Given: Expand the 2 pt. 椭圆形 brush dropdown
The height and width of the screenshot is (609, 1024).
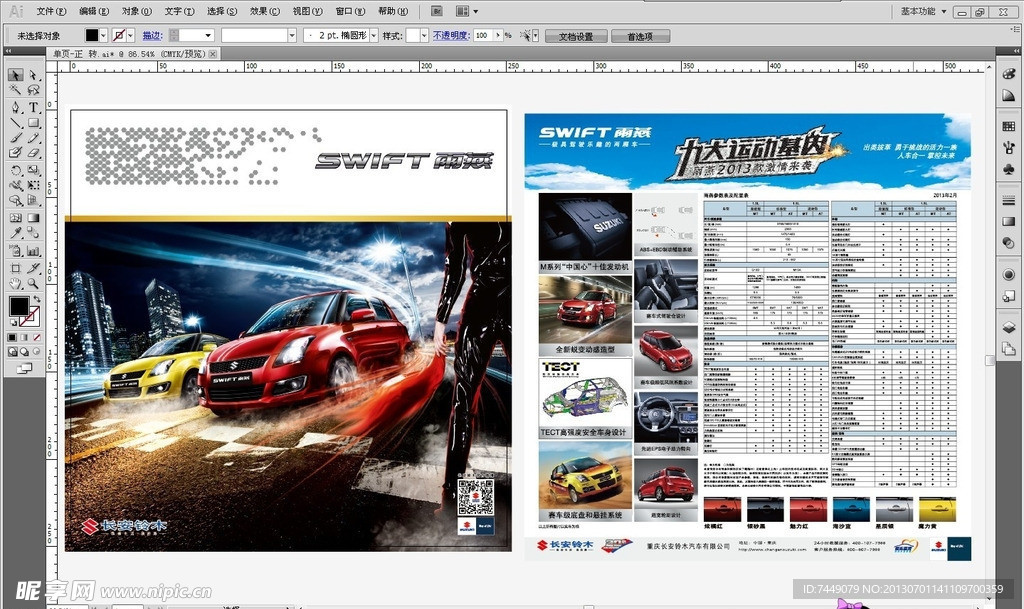Looking at the screenshot, I should coord(373,35).
